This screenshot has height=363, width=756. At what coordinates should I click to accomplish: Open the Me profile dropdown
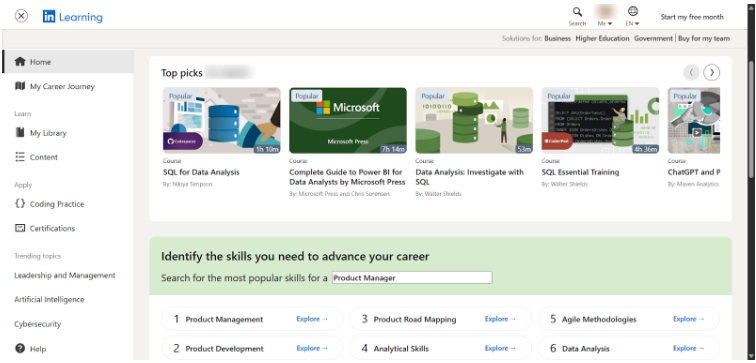click(605, 23)
